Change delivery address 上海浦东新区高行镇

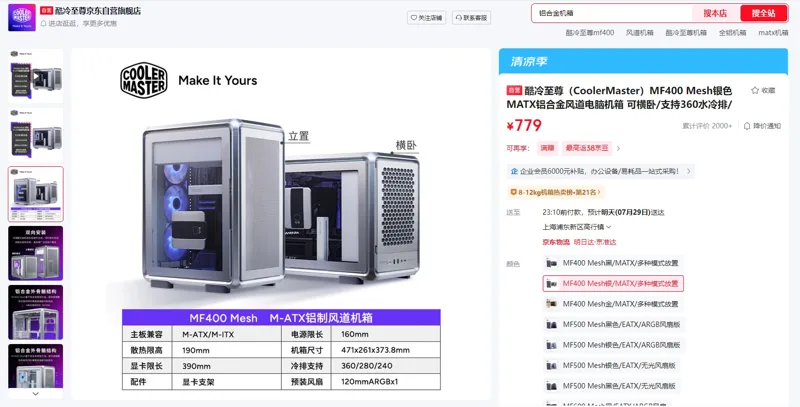[x=576, y=227]
